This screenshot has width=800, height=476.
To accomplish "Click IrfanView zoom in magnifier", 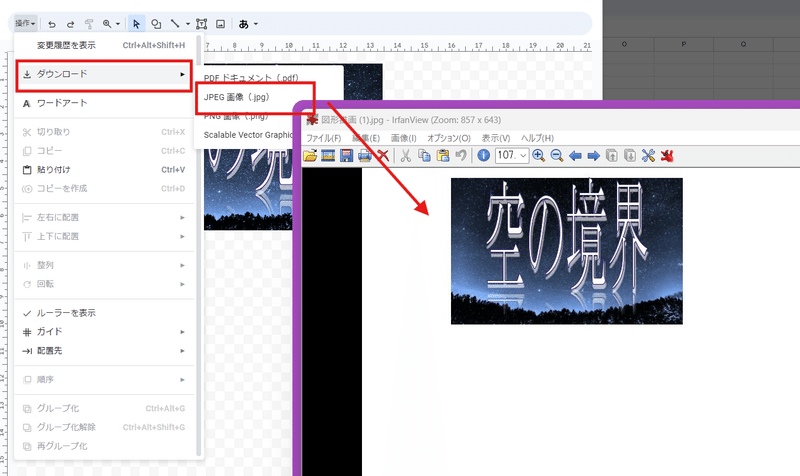I will (538, 156).
